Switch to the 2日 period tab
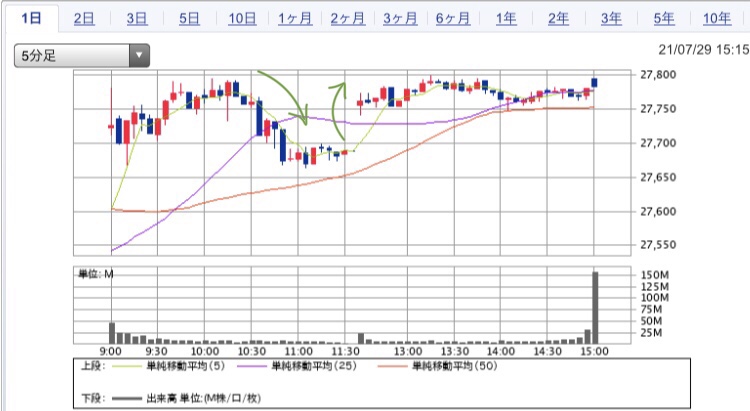 click(84, 19)
